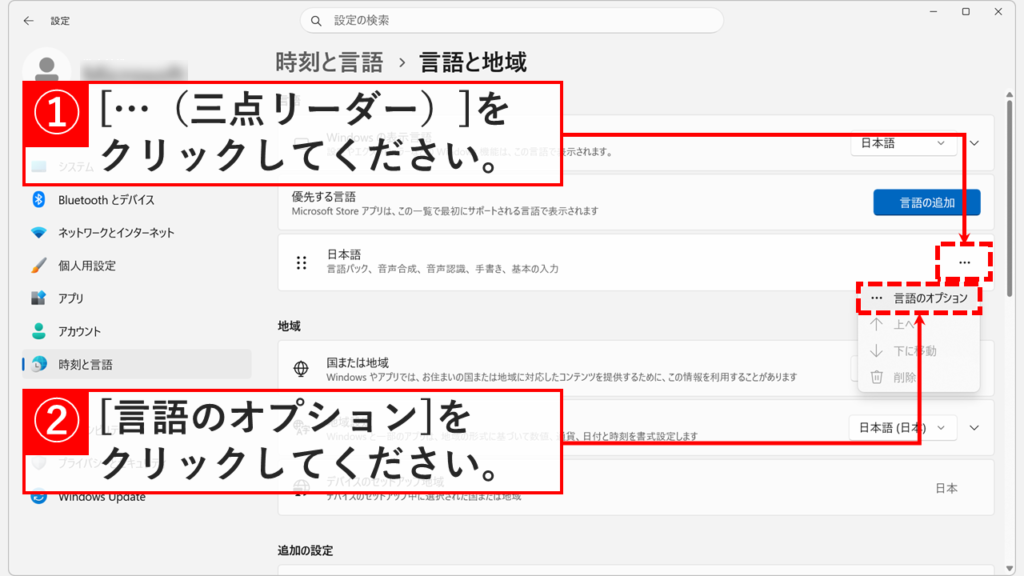Click the Wi-Fi network icon in sidebar

[39, 232]
